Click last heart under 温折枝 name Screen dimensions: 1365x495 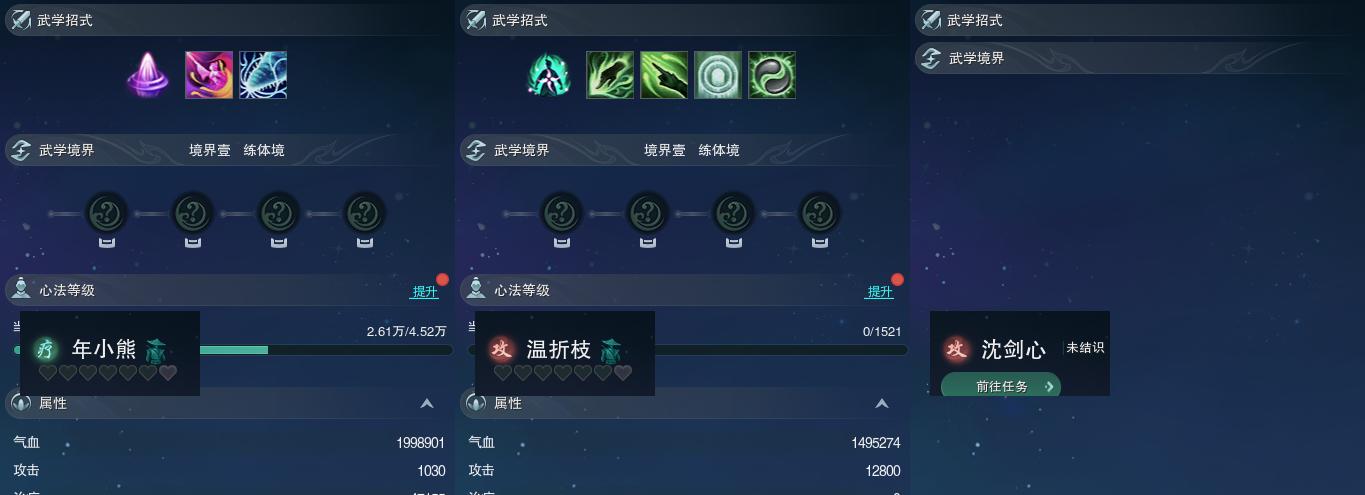623,373
